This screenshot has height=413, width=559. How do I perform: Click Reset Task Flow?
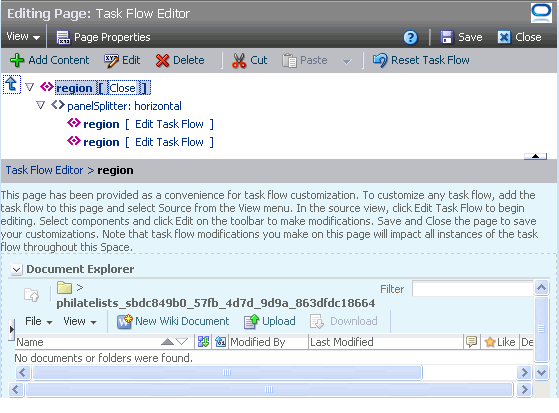click(421, 60)
